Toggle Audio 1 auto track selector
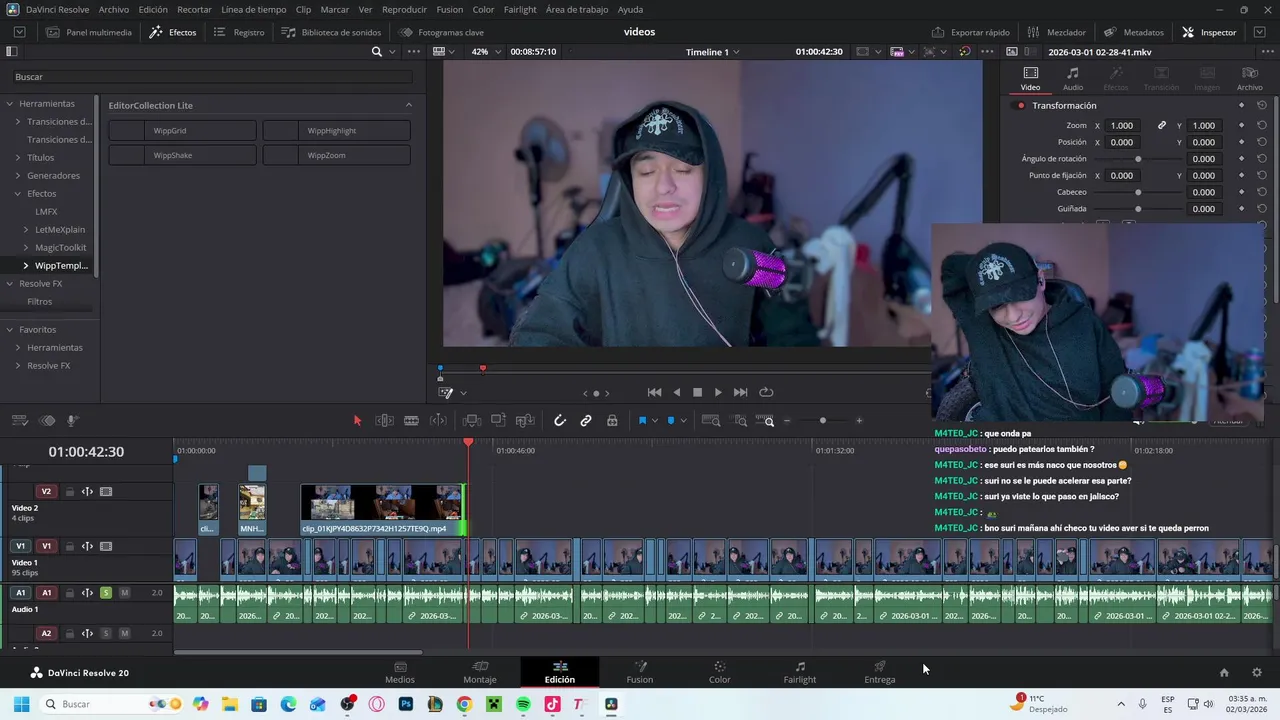This screenshot has width=1280, height=720. tap(87, 593)
